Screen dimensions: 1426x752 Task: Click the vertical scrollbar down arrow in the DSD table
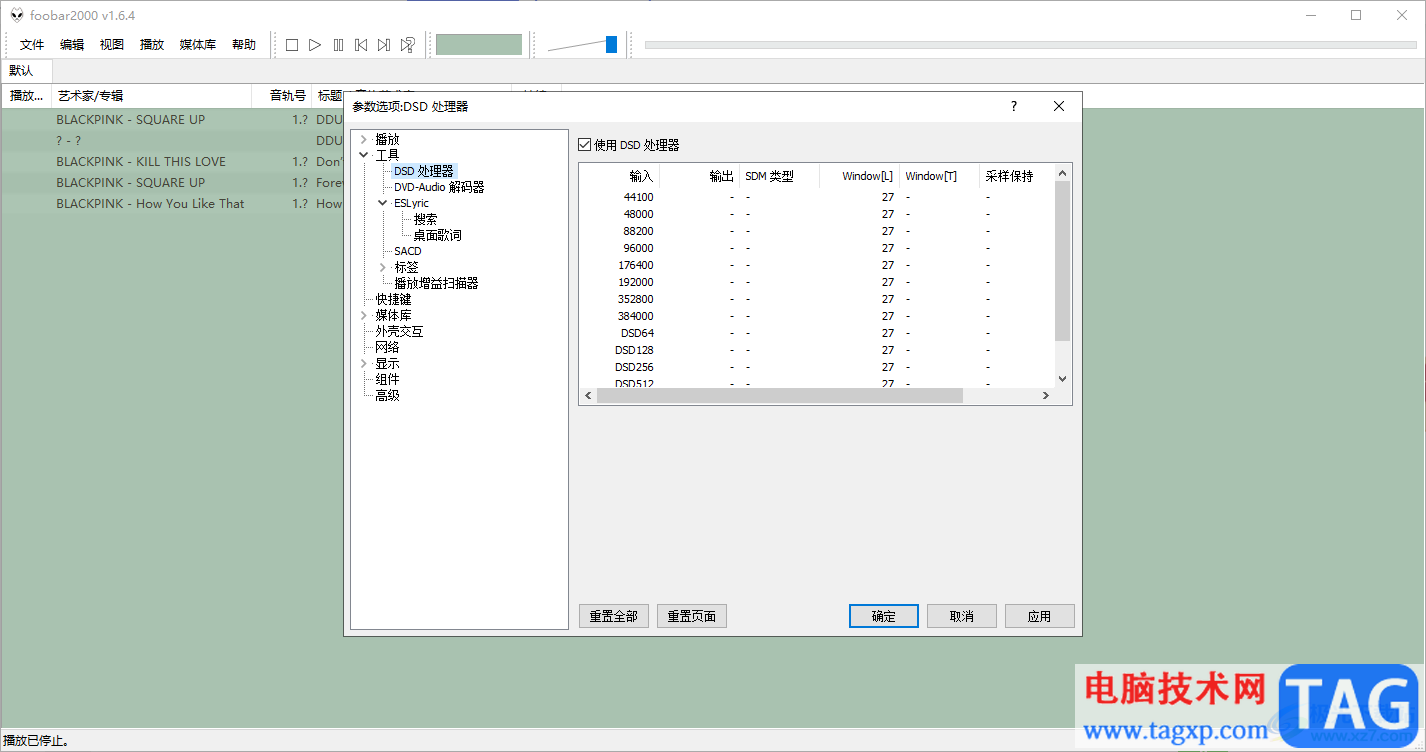coord(1063,379)
